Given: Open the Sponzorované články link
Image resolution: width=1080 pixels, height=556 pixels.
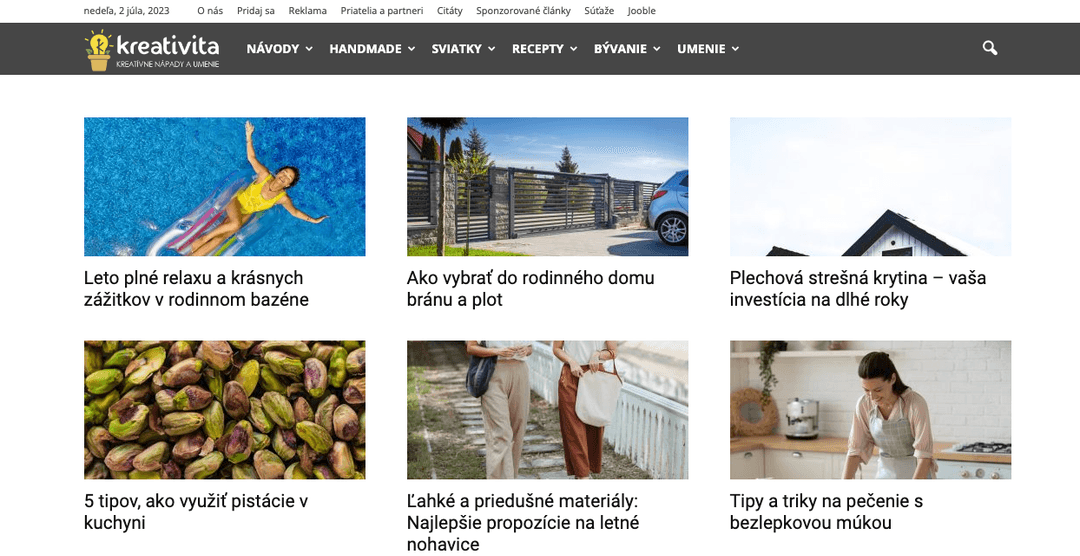Looking at the screenshot, I should (523, 11).
